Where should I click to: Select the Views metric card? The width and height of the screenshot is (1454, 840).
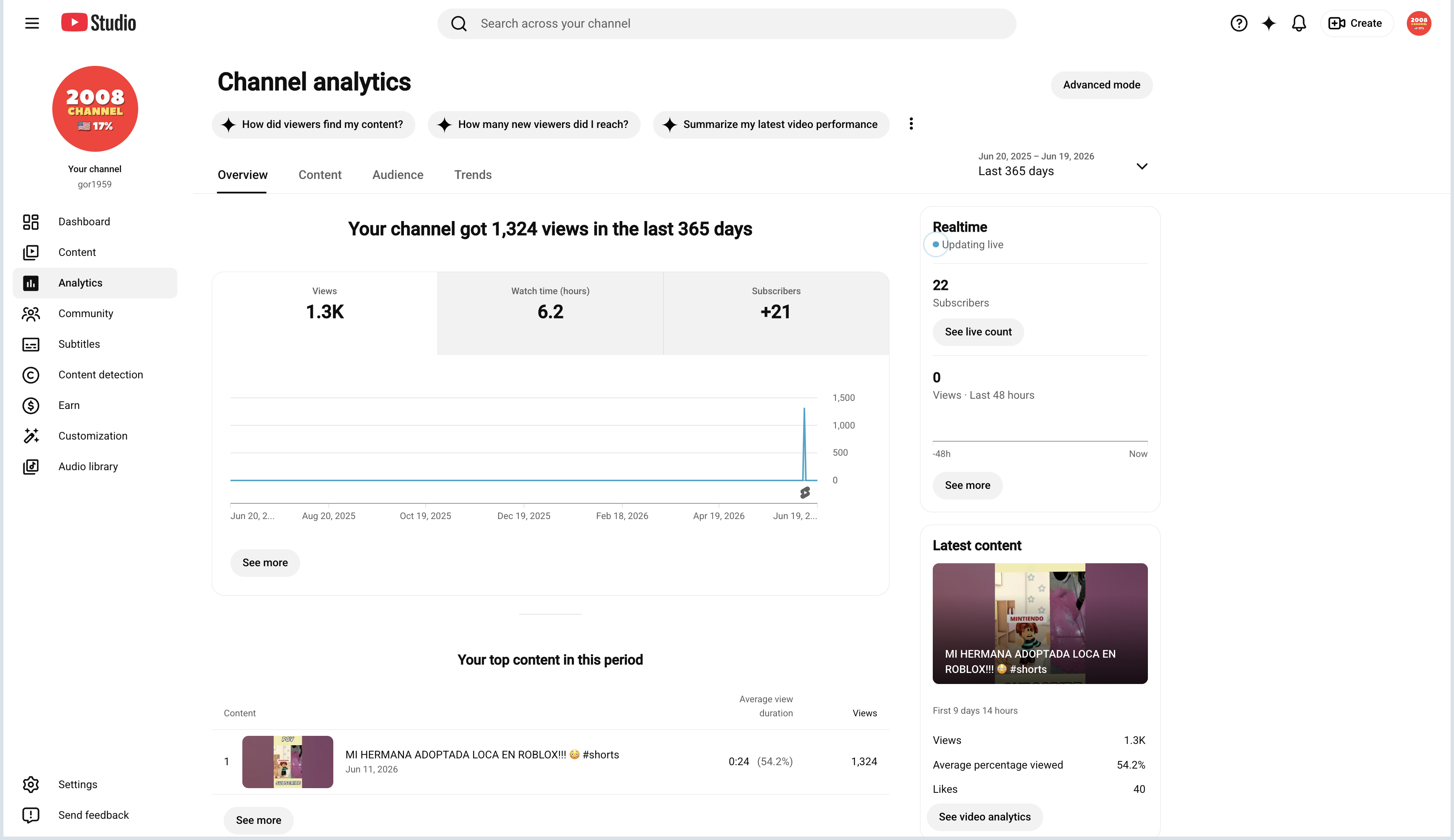pos(325,313)
